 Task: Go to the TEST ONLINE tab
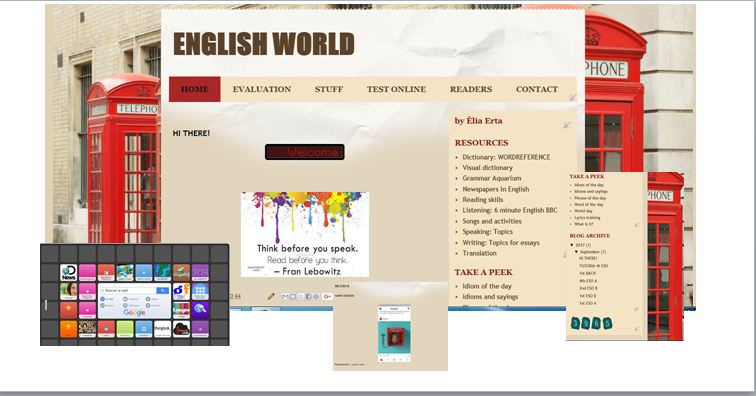[x=396, y=89]
